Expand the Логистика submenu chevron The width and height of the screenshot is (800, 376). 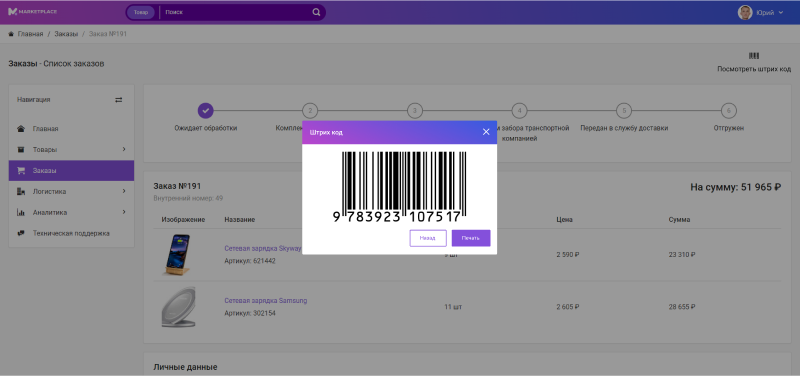[x=123, y=191]
